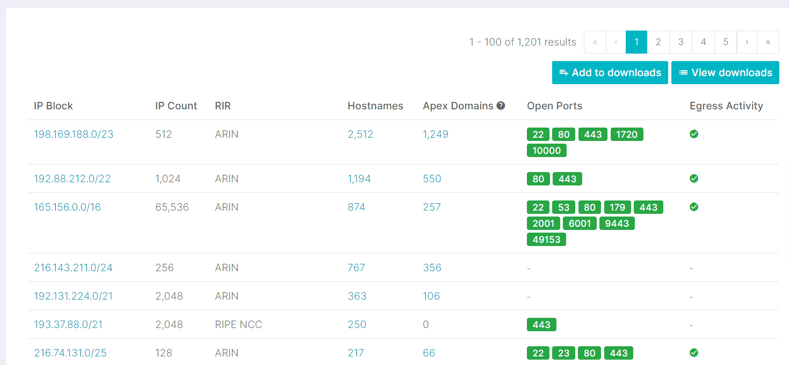Open 550 apex domains link
789x365 pixels.
(x=432, y=178)
